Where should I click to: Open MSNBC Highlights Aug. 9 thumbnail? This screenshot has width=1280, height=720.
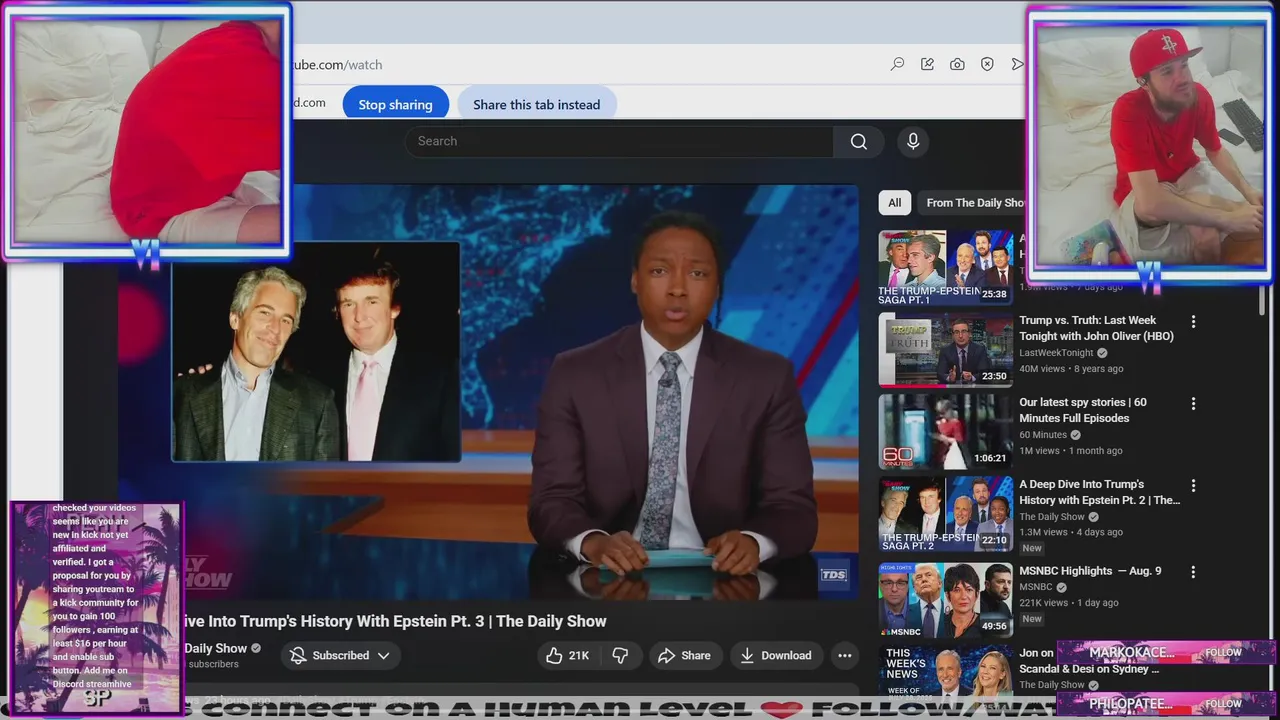click(x=945, y=599)
